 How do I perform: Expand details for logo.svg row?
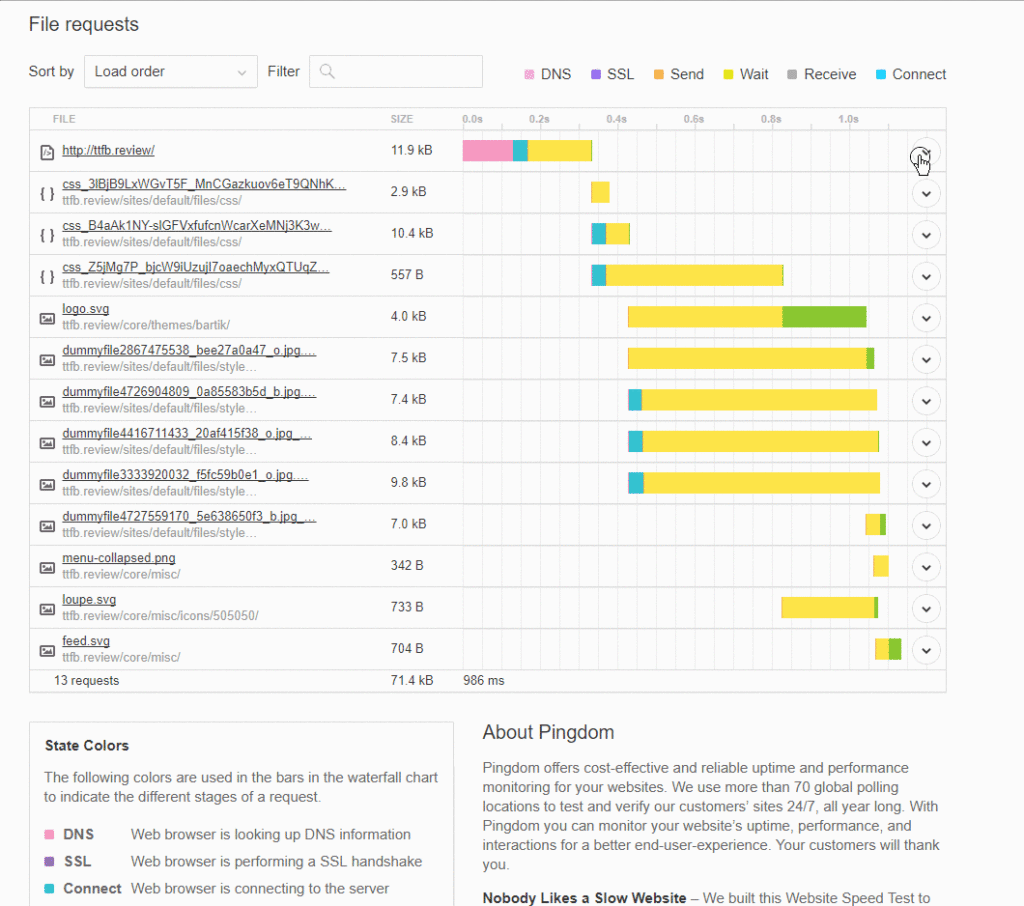[x=926, y=318]
